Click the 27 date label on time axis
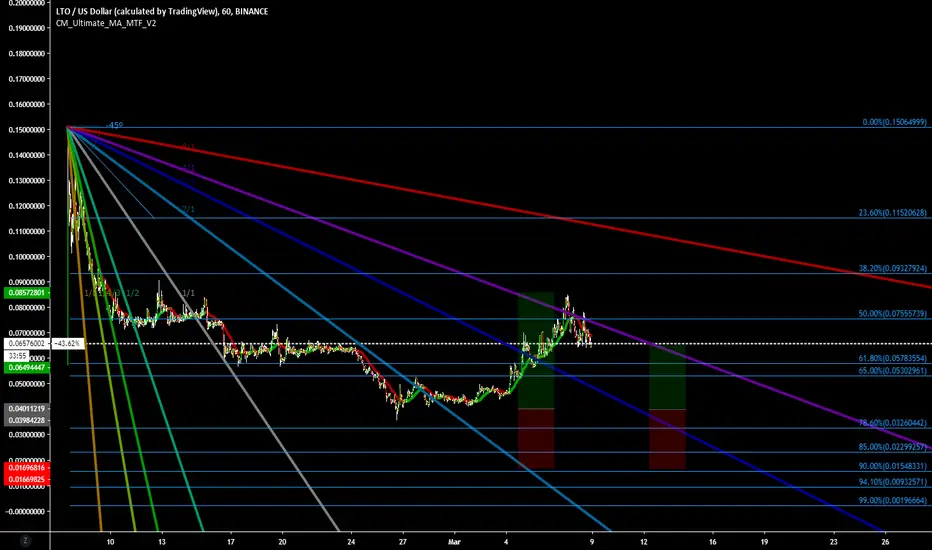932x550 pixels. [403, 542]
